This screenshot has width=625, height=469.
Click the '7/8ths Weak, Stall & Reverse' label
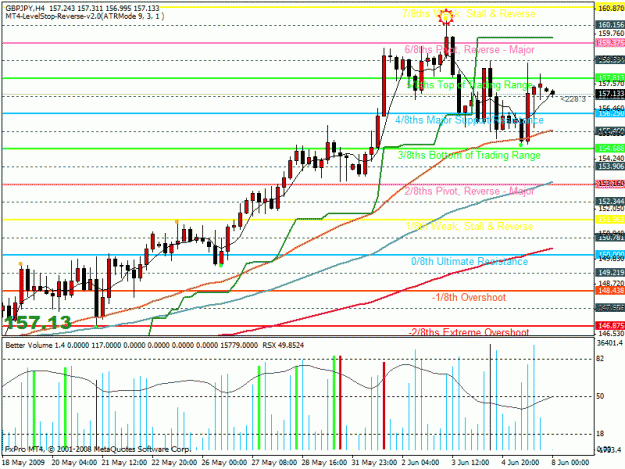[468, 14]
